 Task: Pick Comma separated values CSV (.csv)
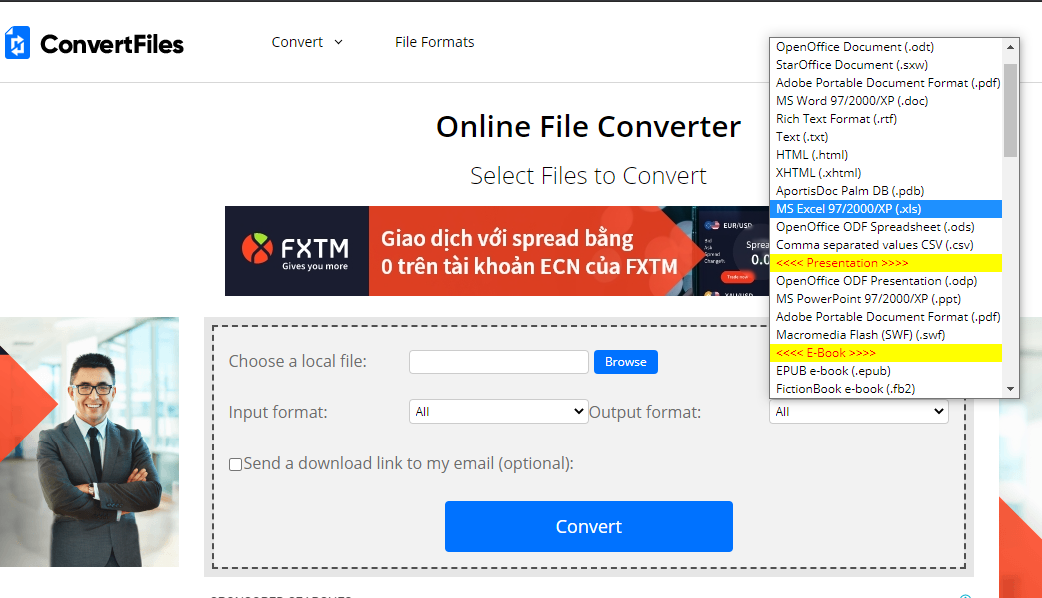886,245
